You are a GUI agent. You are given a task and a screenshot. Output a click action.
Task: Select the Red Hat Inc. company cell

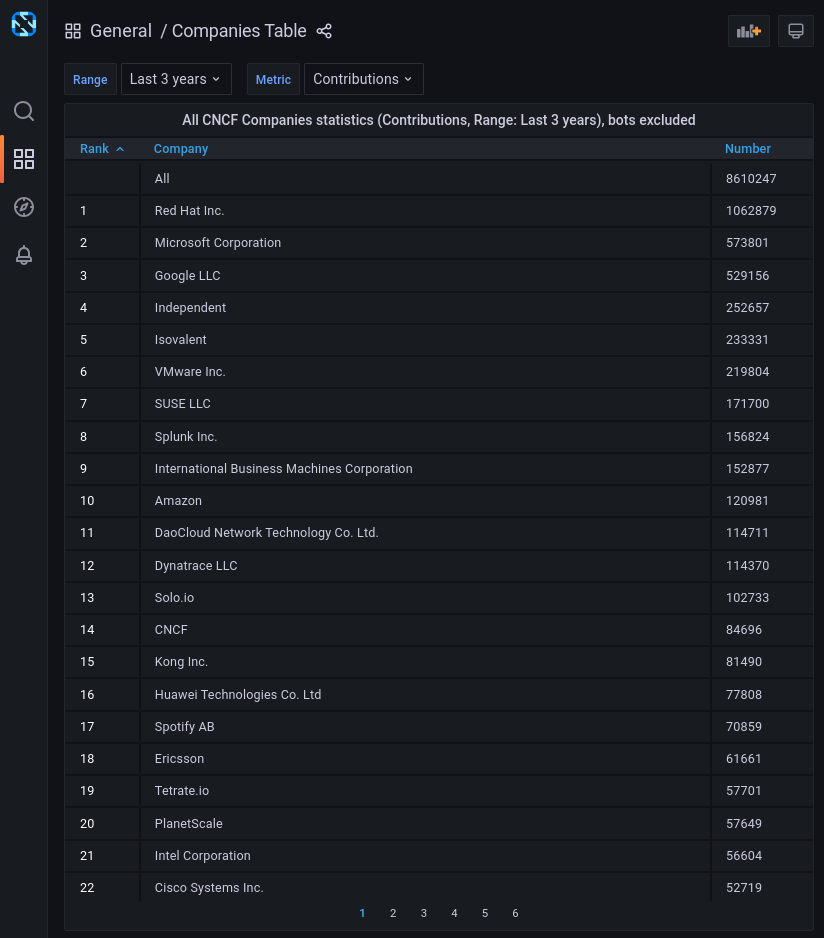[425, 211]
